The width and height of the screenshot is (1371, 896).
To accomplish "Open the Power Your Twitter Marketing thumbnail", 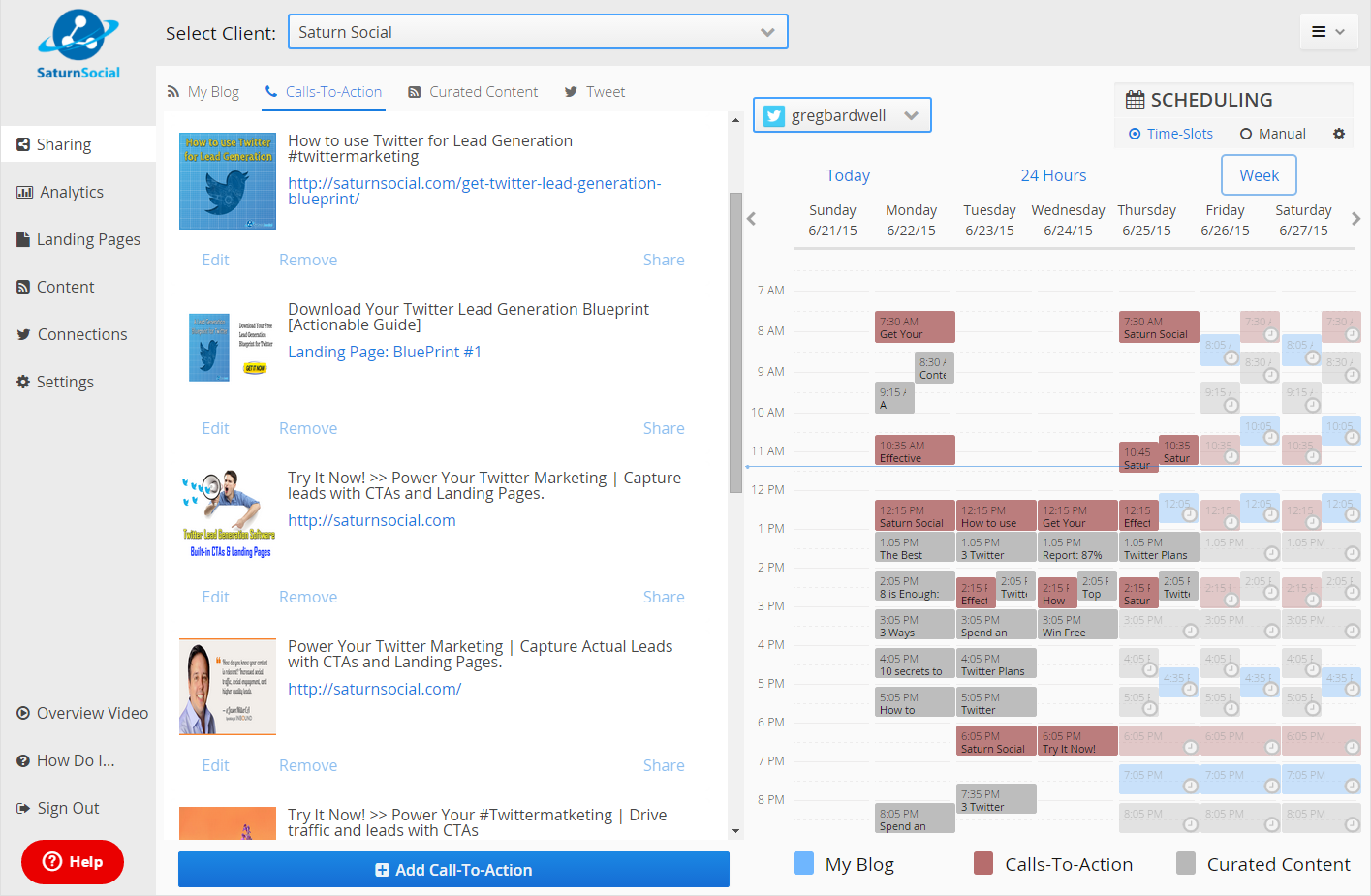I will pyautogui.click(x=228, y=687).
